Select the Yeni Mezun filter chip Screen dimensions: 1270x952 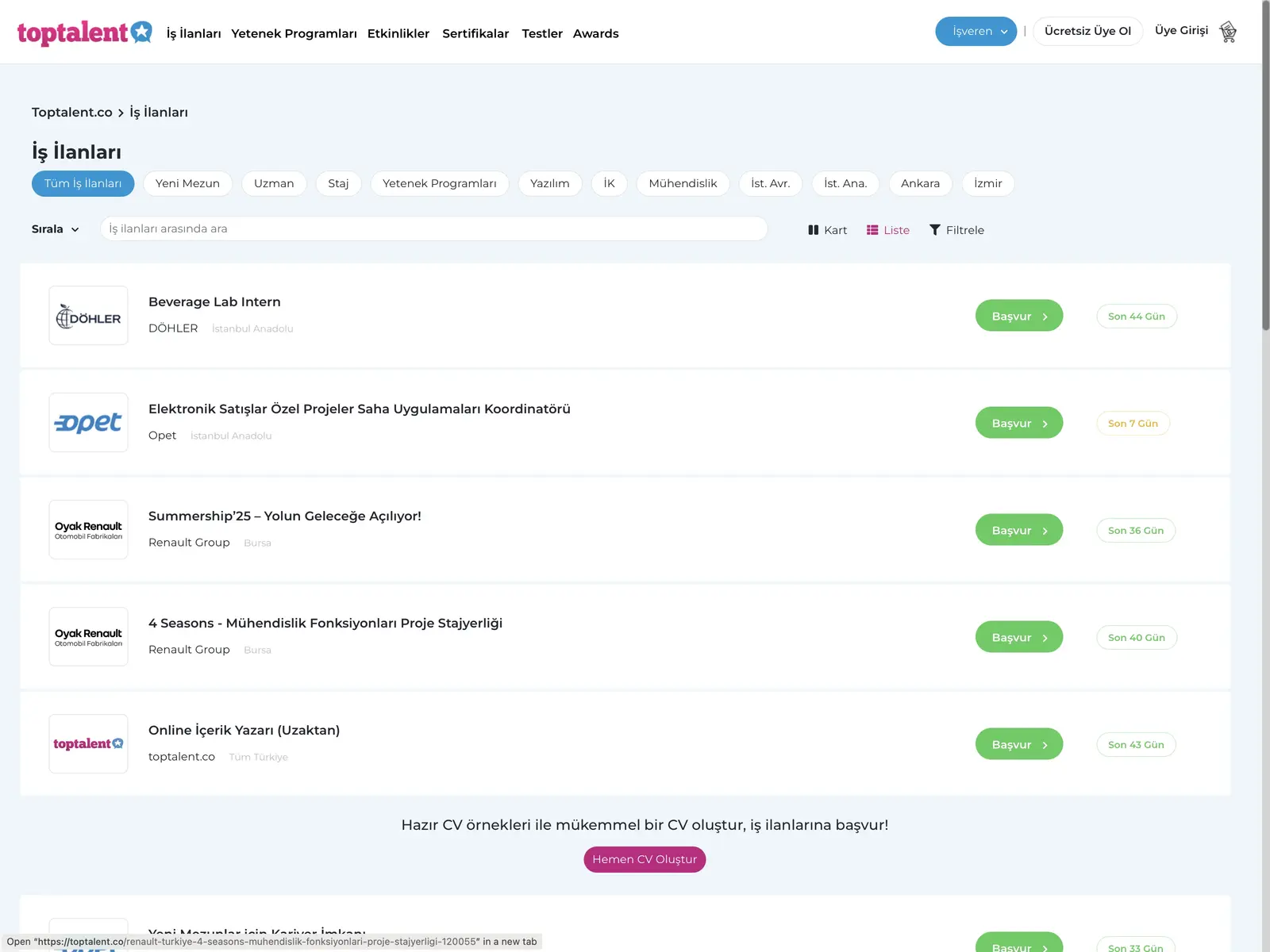187,183
